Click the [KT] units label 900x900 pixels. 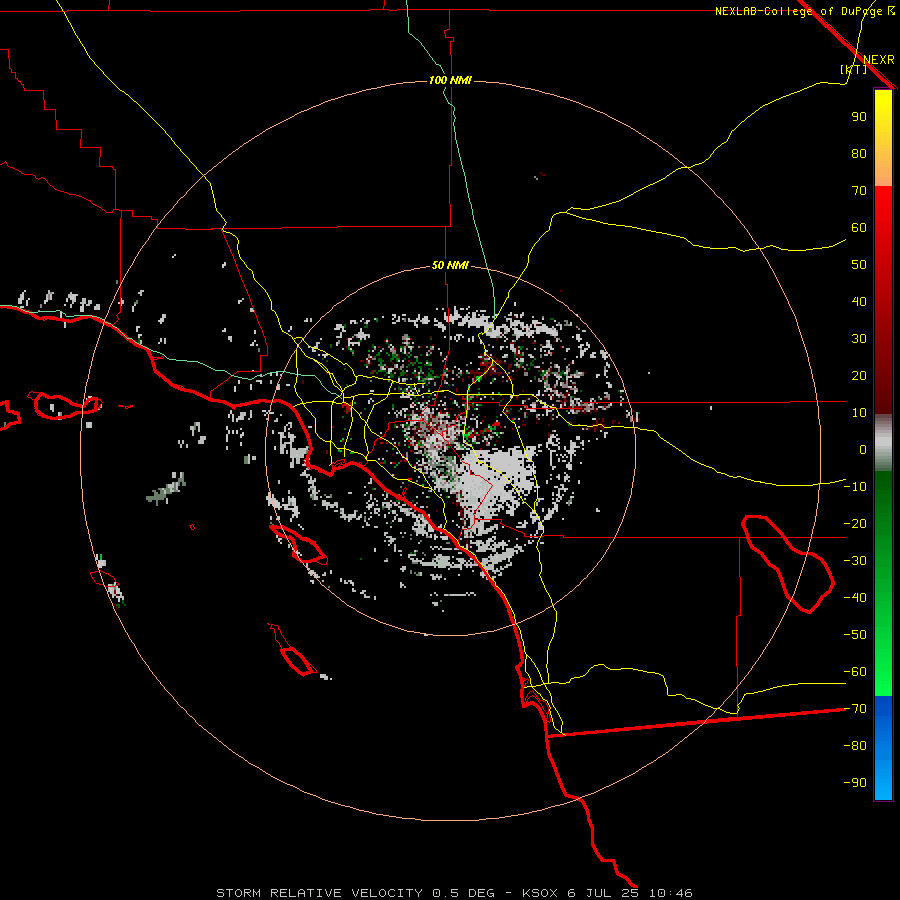coord(854,69)
